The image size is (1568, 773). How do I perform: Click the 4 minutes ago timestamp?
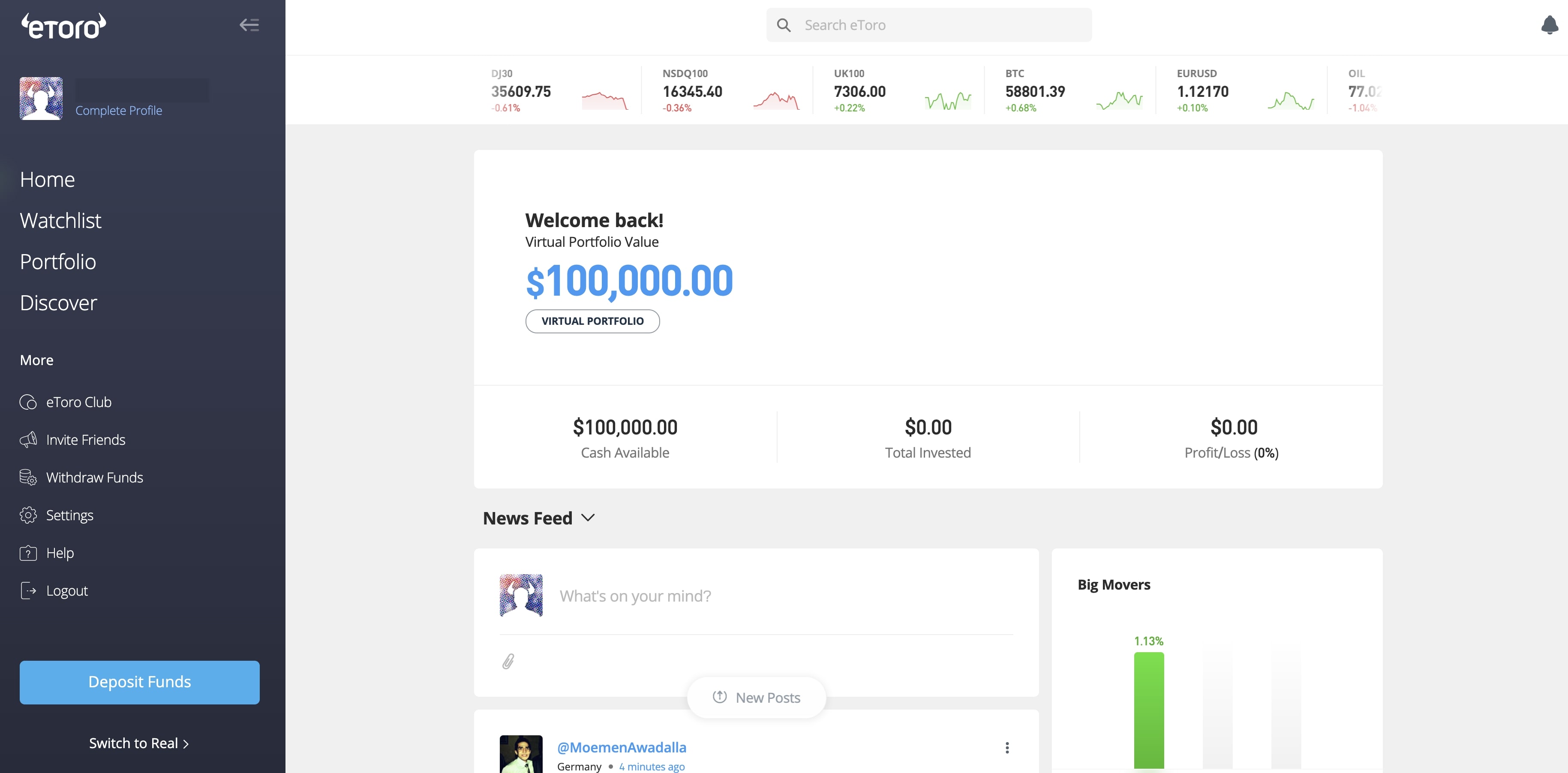point(651,767)
